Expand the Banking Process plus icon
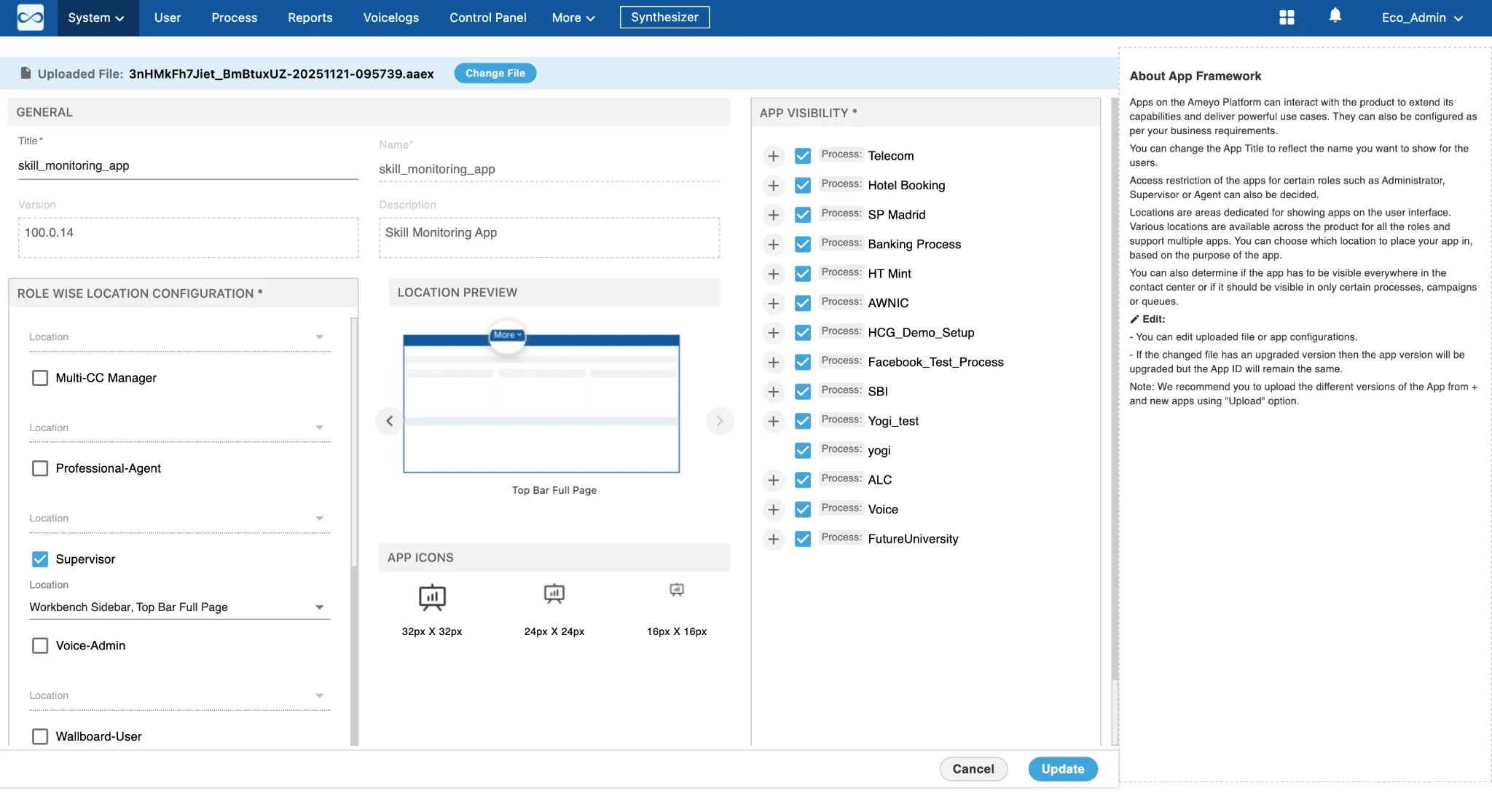Viewport: 1492px width, 812px height. tap(774, 245)
